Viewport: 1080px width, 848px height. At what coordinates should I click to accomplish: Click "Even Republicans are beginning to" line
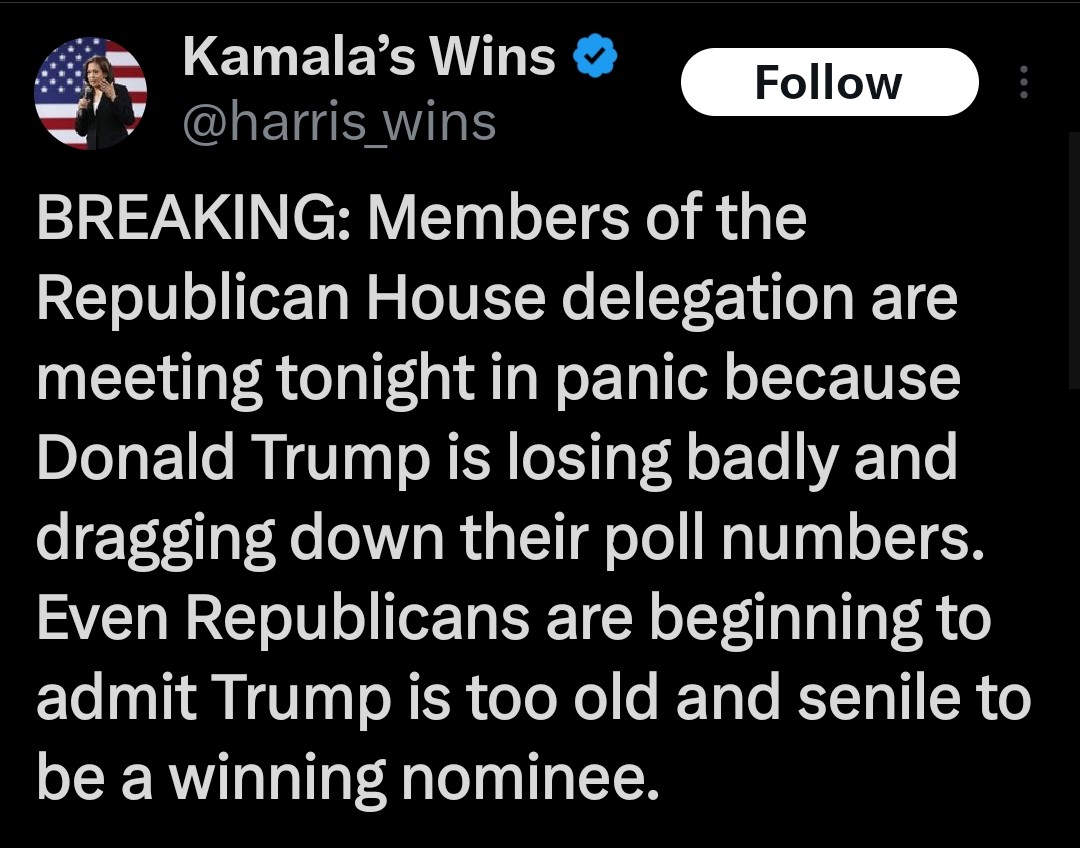click(513, 616)
